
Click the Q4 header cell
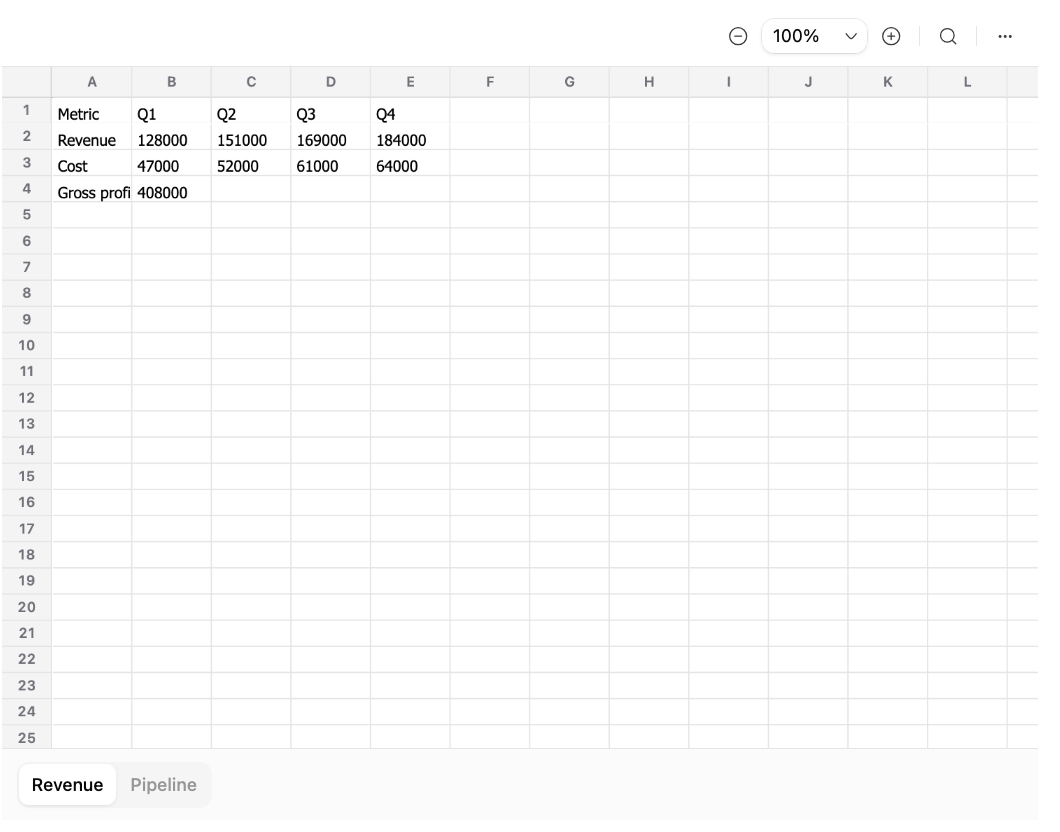(x=410, y=111)
